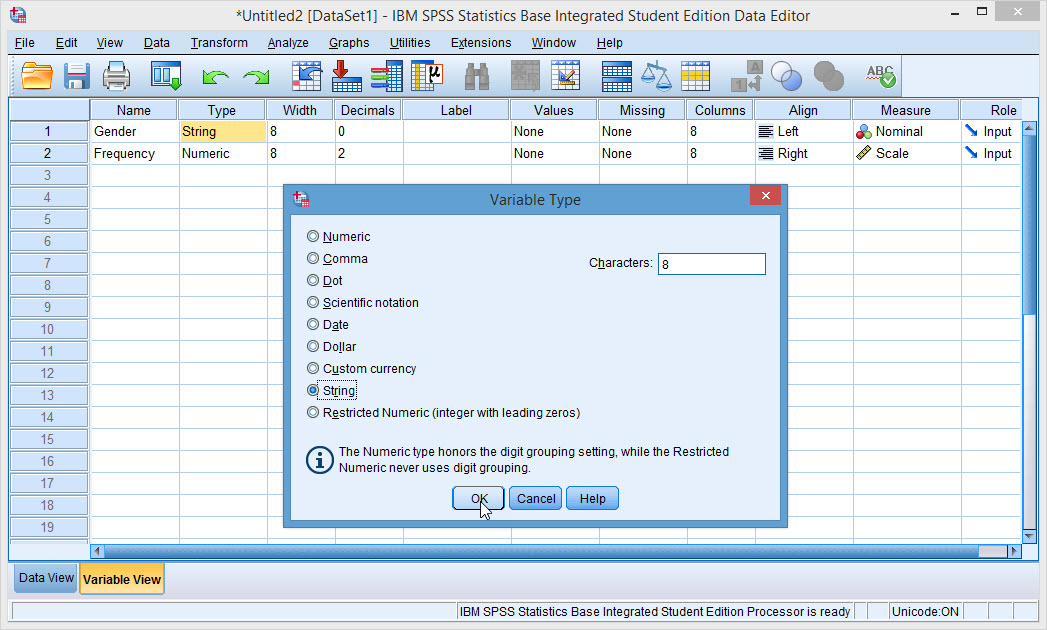Click the Go to case icon
Viewport: 1047px width, 630px height.
pyautogui.click(x=306, y=76)
